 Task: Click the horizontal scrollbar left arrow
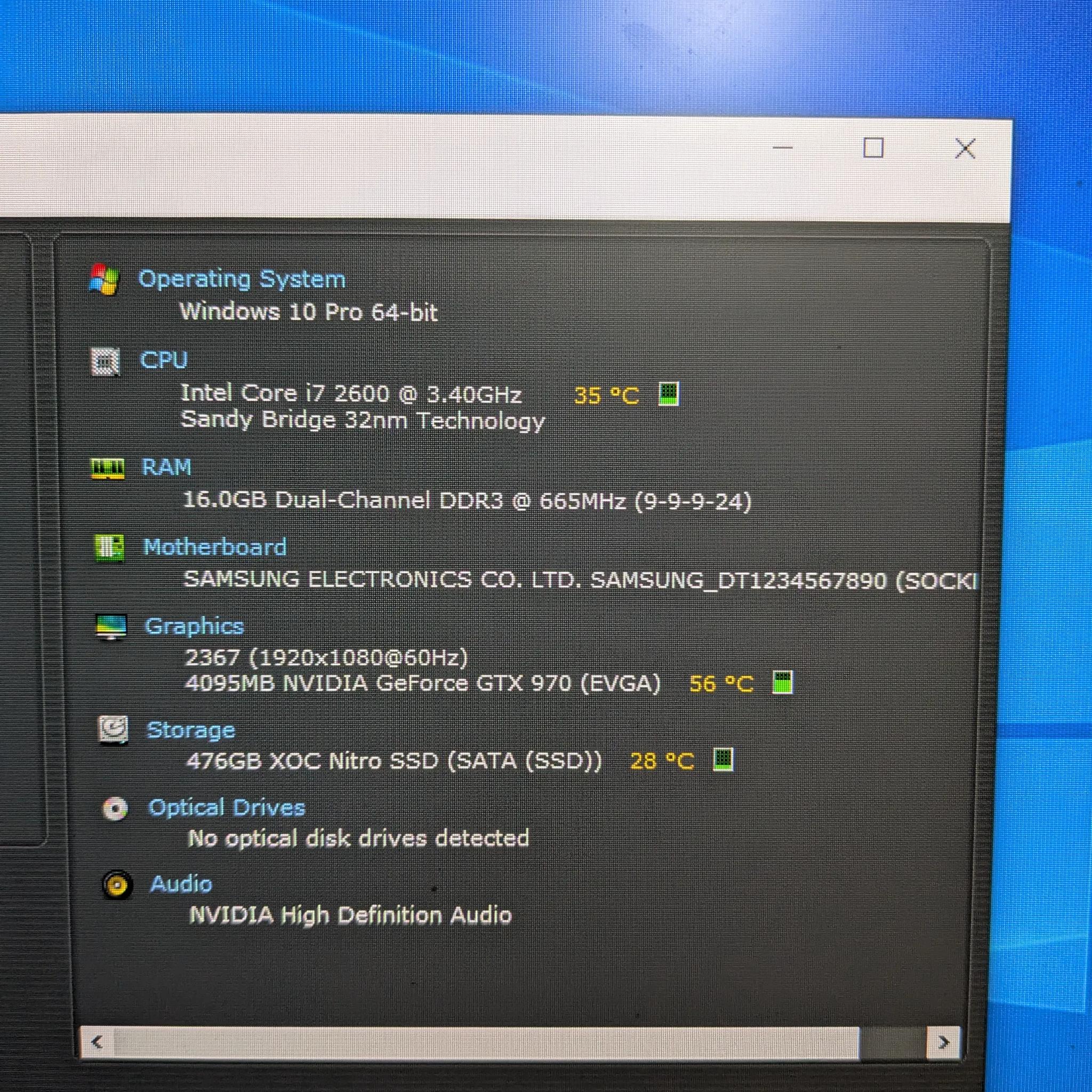(x=97, y=1042)
